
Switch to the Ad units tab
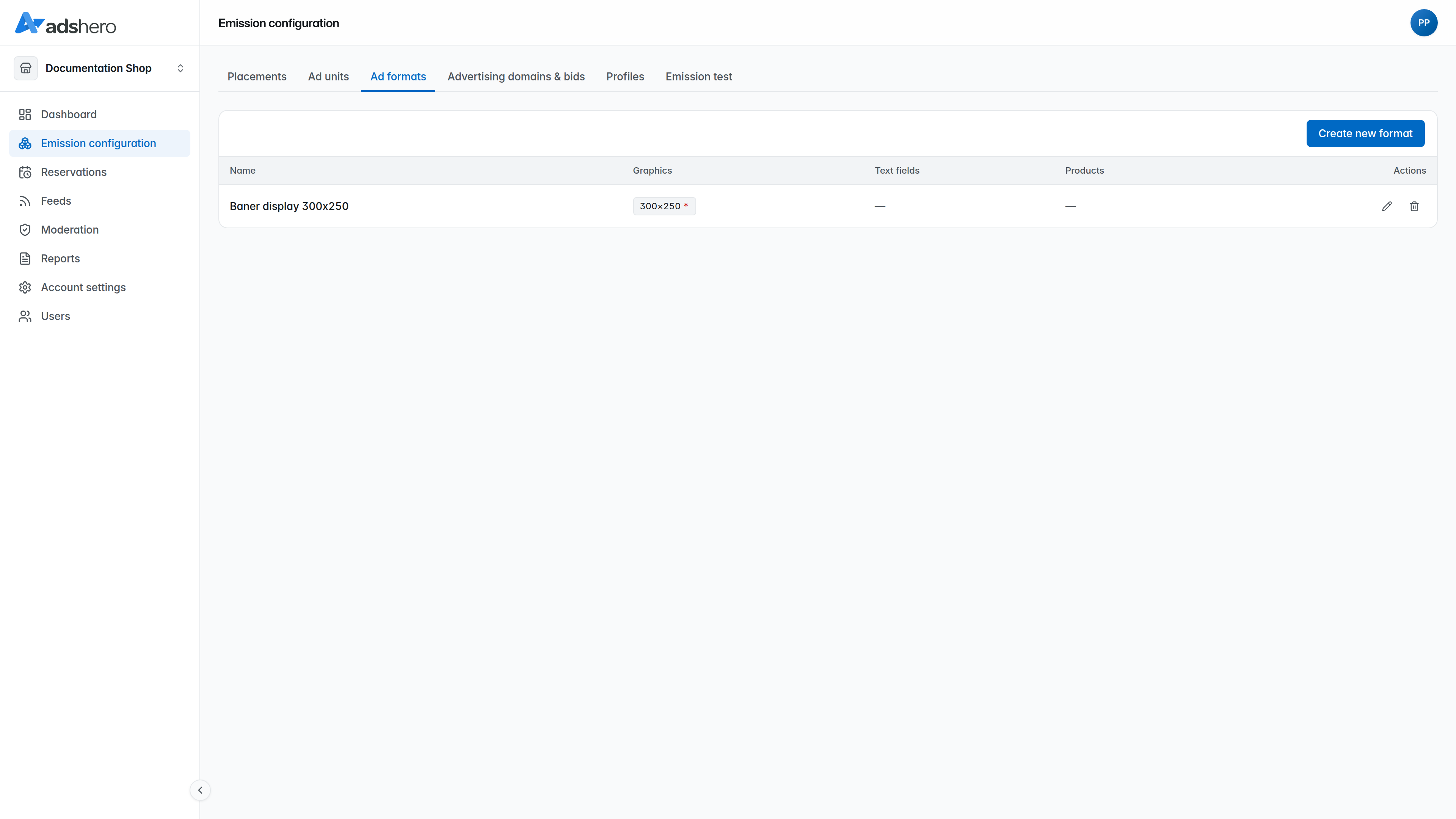tap(328, 77)
